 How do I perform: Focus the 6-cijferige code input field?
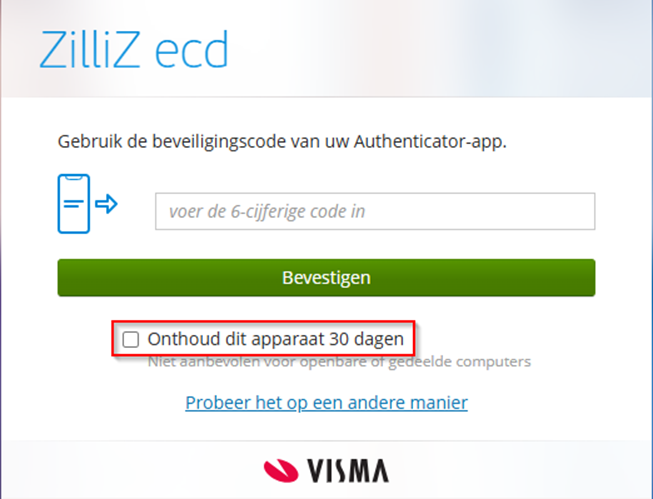pyautogui.click(x=375, y=211)
